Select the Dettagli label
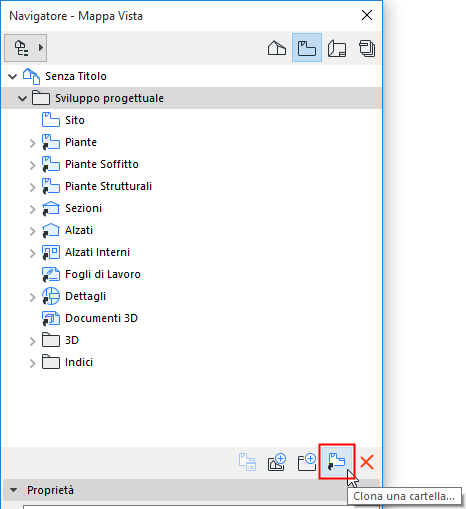Image resolution: width=466 pixels, height=509 pixels. [x=85, y=296]
